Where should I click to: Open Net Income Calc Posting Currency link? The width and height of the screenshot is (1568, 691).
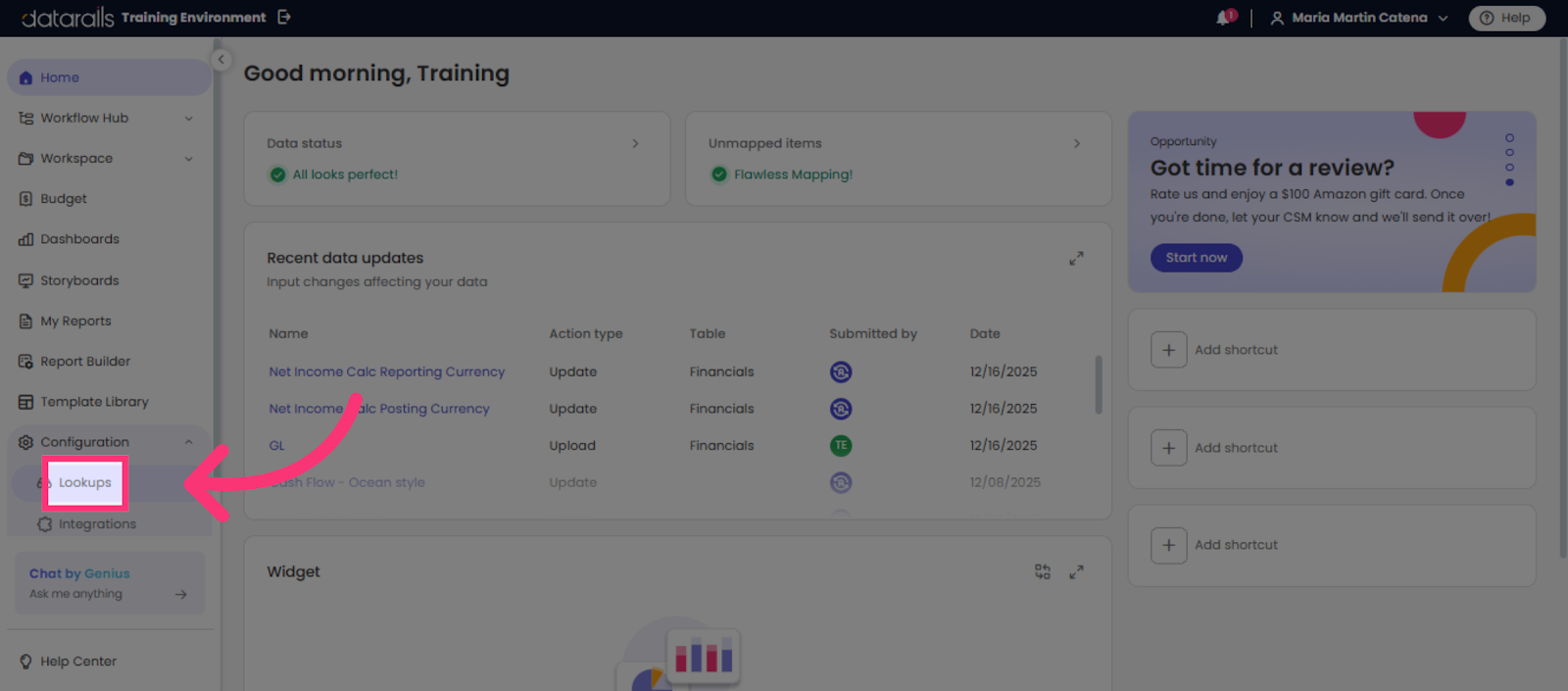[379, 409]
